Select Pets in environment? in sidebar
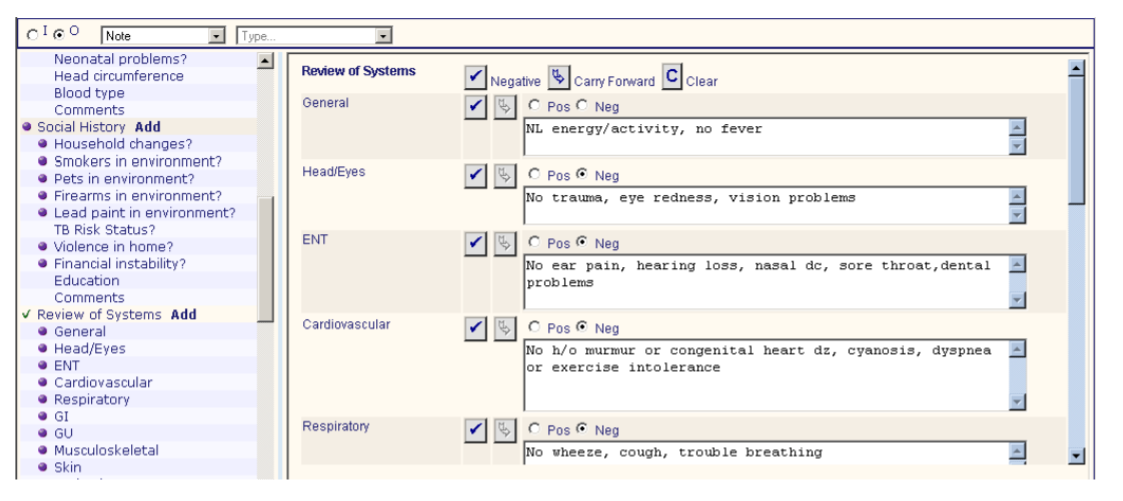 (x=123, y=178)
